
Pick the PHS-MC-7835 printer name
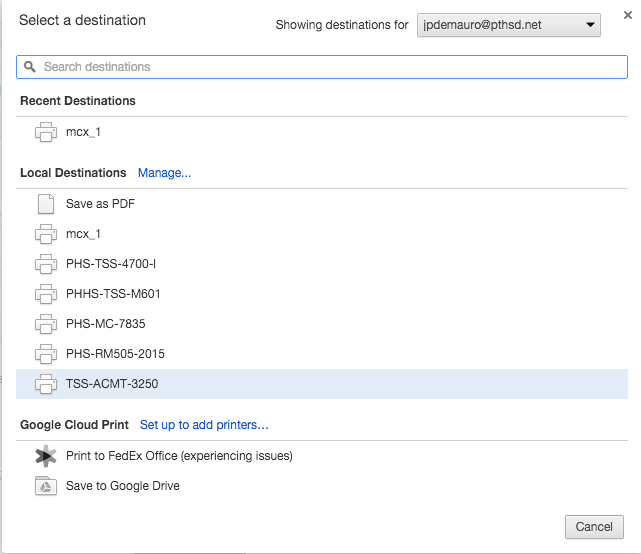(x=106, y=324)
